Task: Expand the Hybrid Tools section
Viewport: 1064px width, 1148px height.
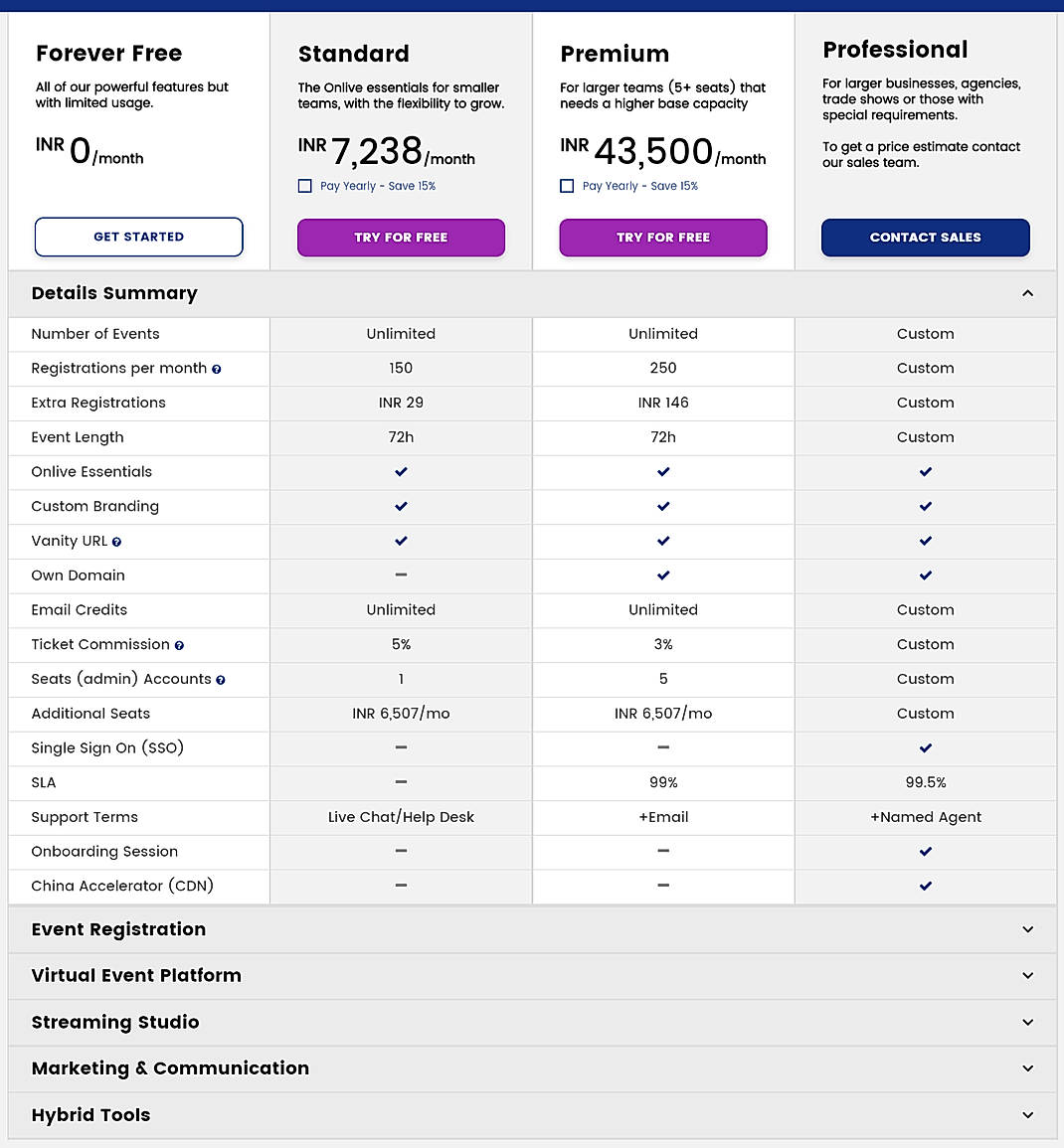Action: pos(1027,1115)
